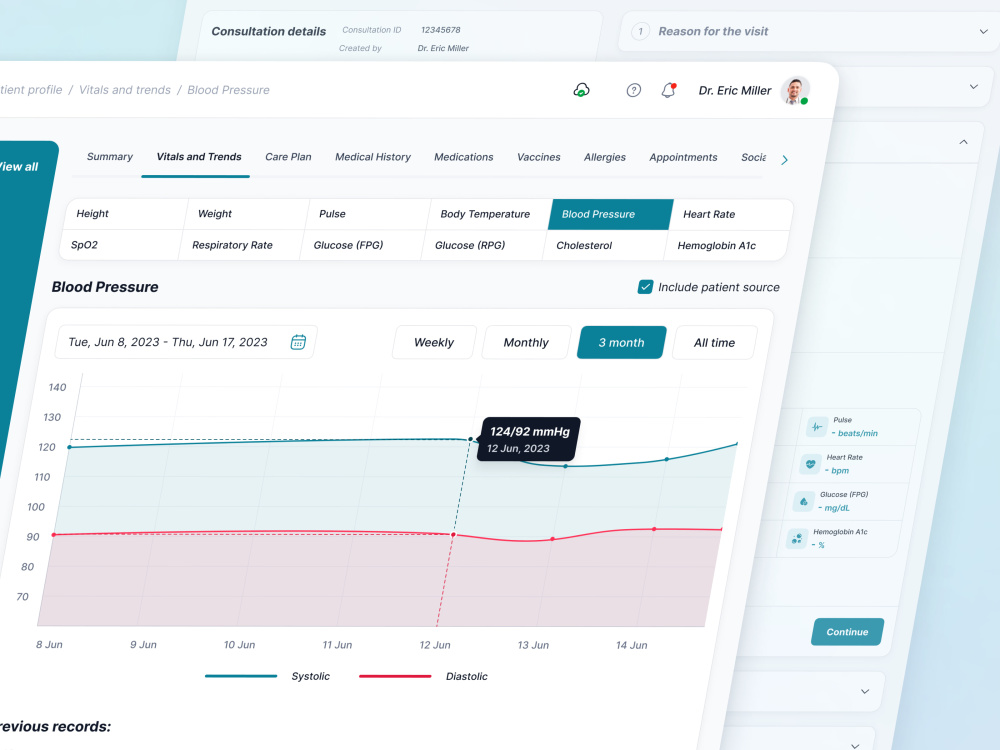Choose the Heart Rate vital
Image resolution: width=1000 pixels, height=750 pixels.
[732, 214]
